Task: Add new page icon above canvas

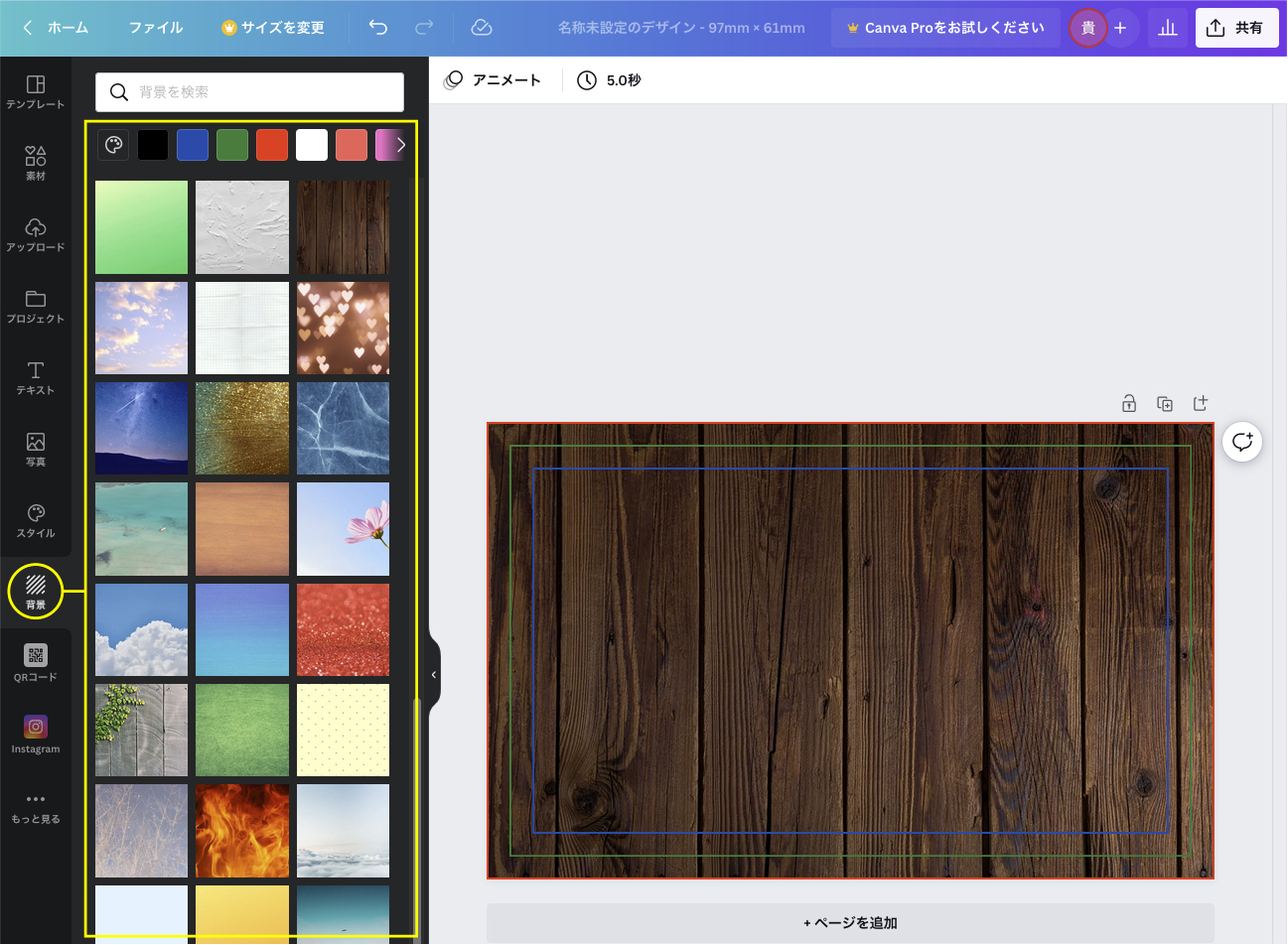Action: [1201, 403]
